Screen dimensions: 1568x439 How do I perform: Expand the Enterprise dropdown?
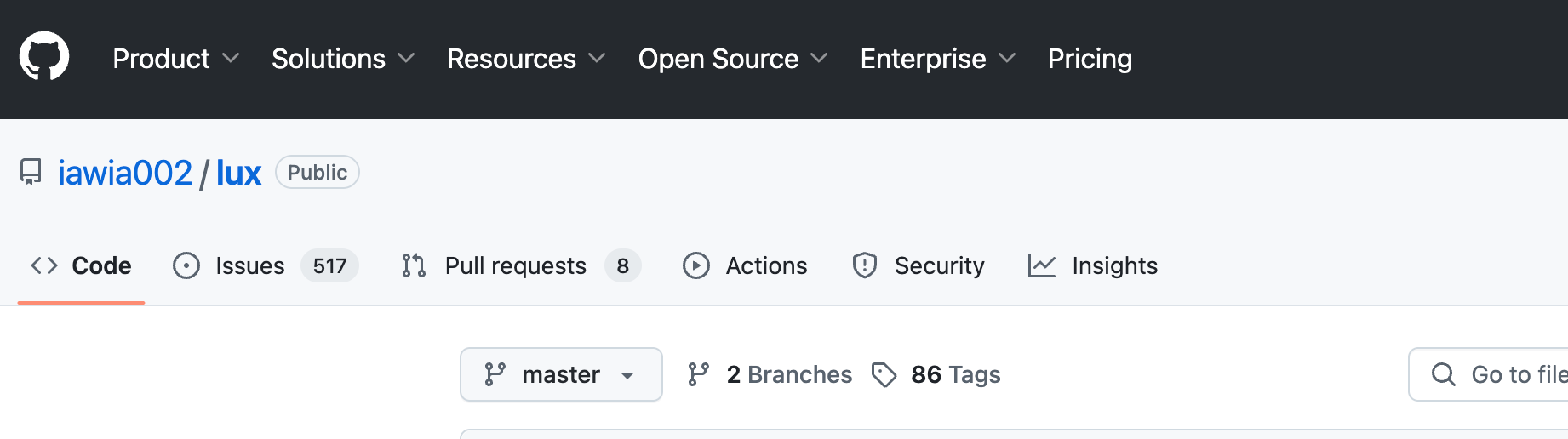(x=937, y=59)
